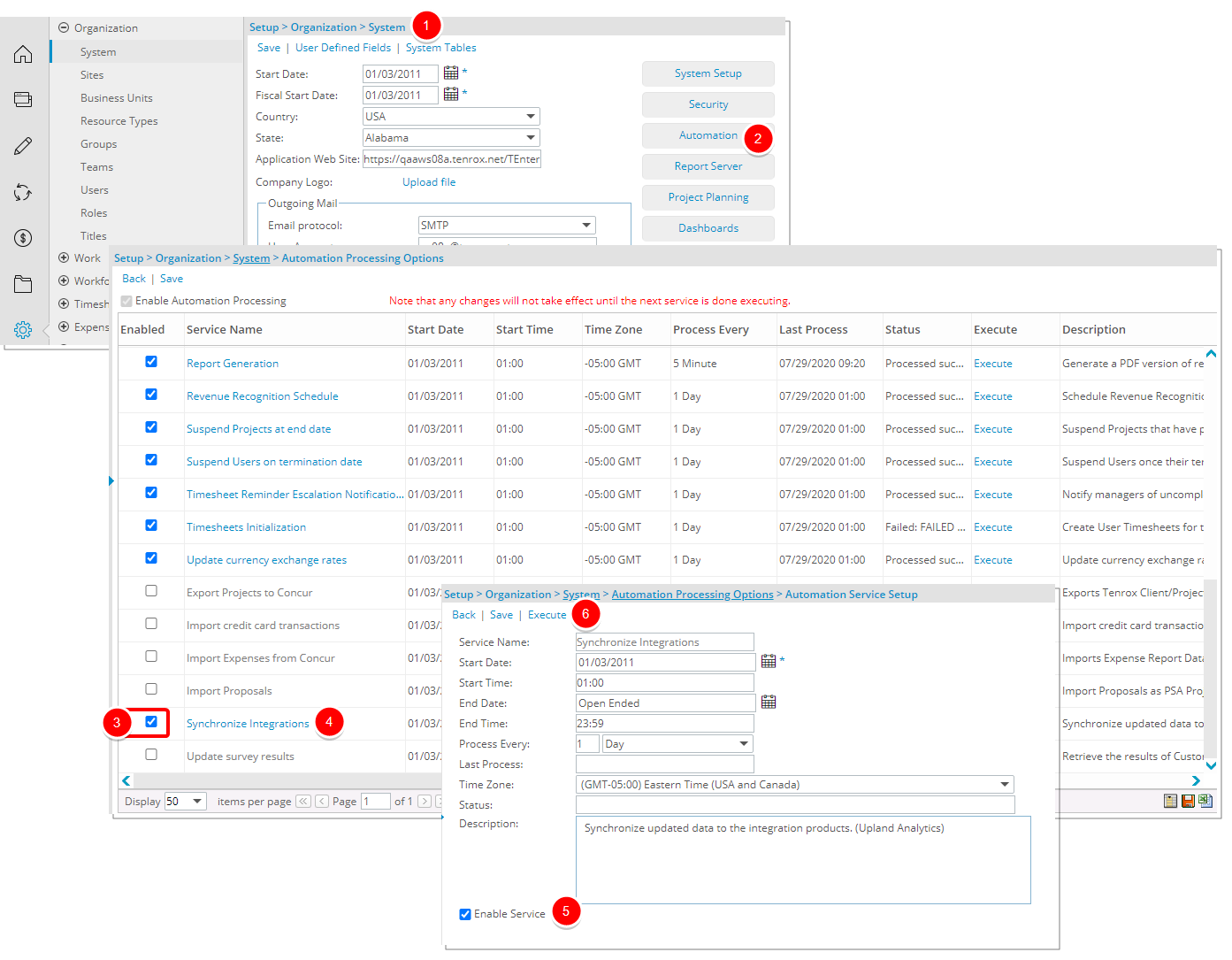The width and height of the screenshot is (1232, 960).
Task: Enable the Export Projects to Concur checkbox
Action: pyautogui.click(x=151, y=591)
